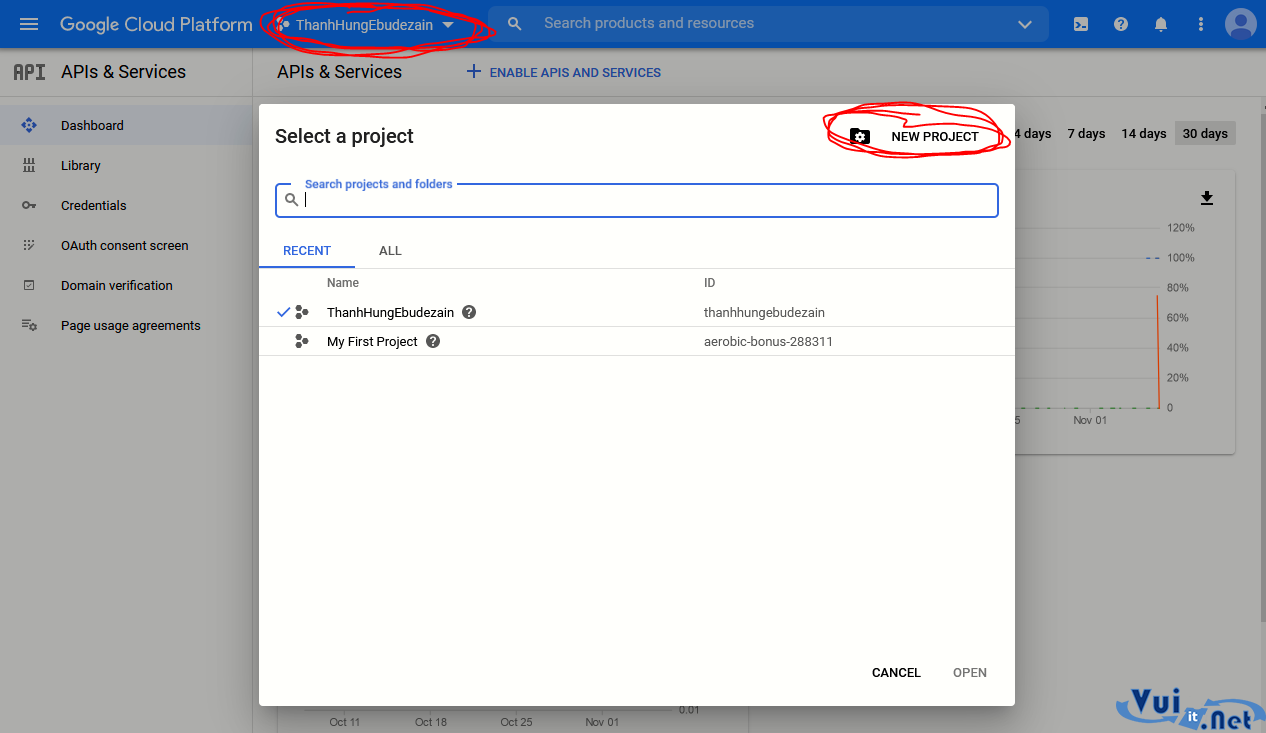
Task: Click the Google Cloud Platform logo text
Action: 156,25
